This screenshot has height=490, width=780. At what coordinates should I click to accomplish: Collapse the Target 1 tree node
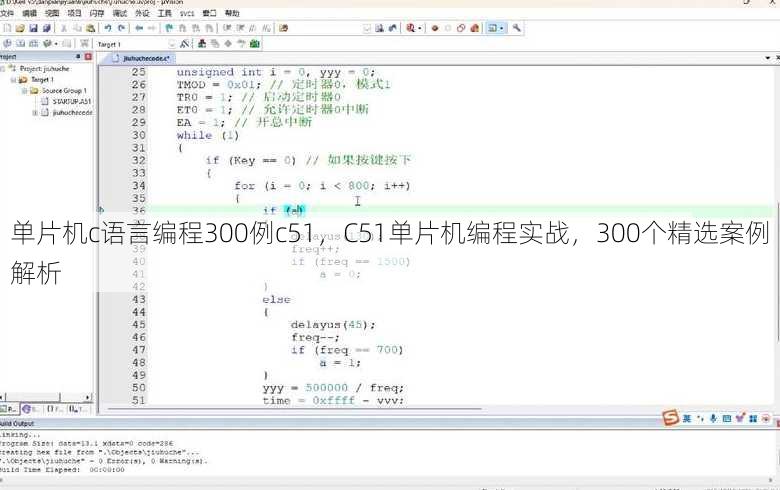tap(13, 80)
